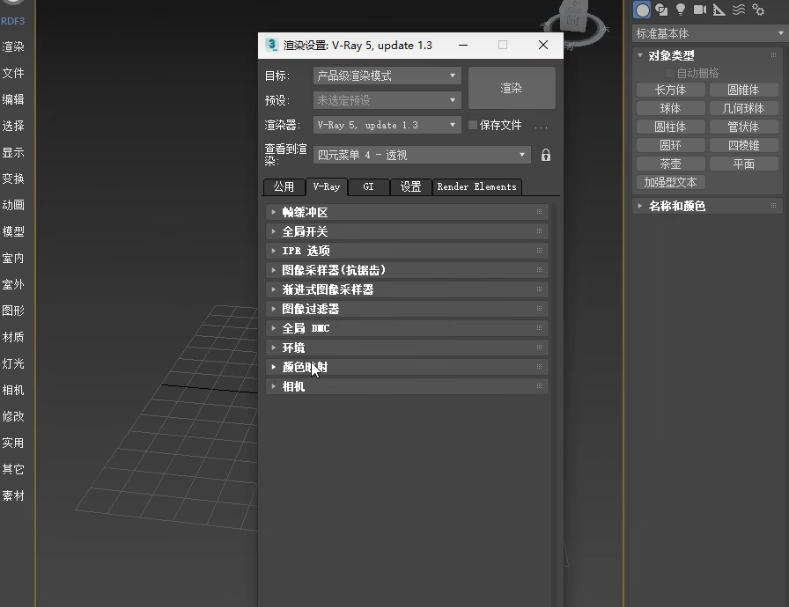Create a 圆柱体 cylinder primitive
Viewport: 789px width, 607px height.
pos(670,127)
